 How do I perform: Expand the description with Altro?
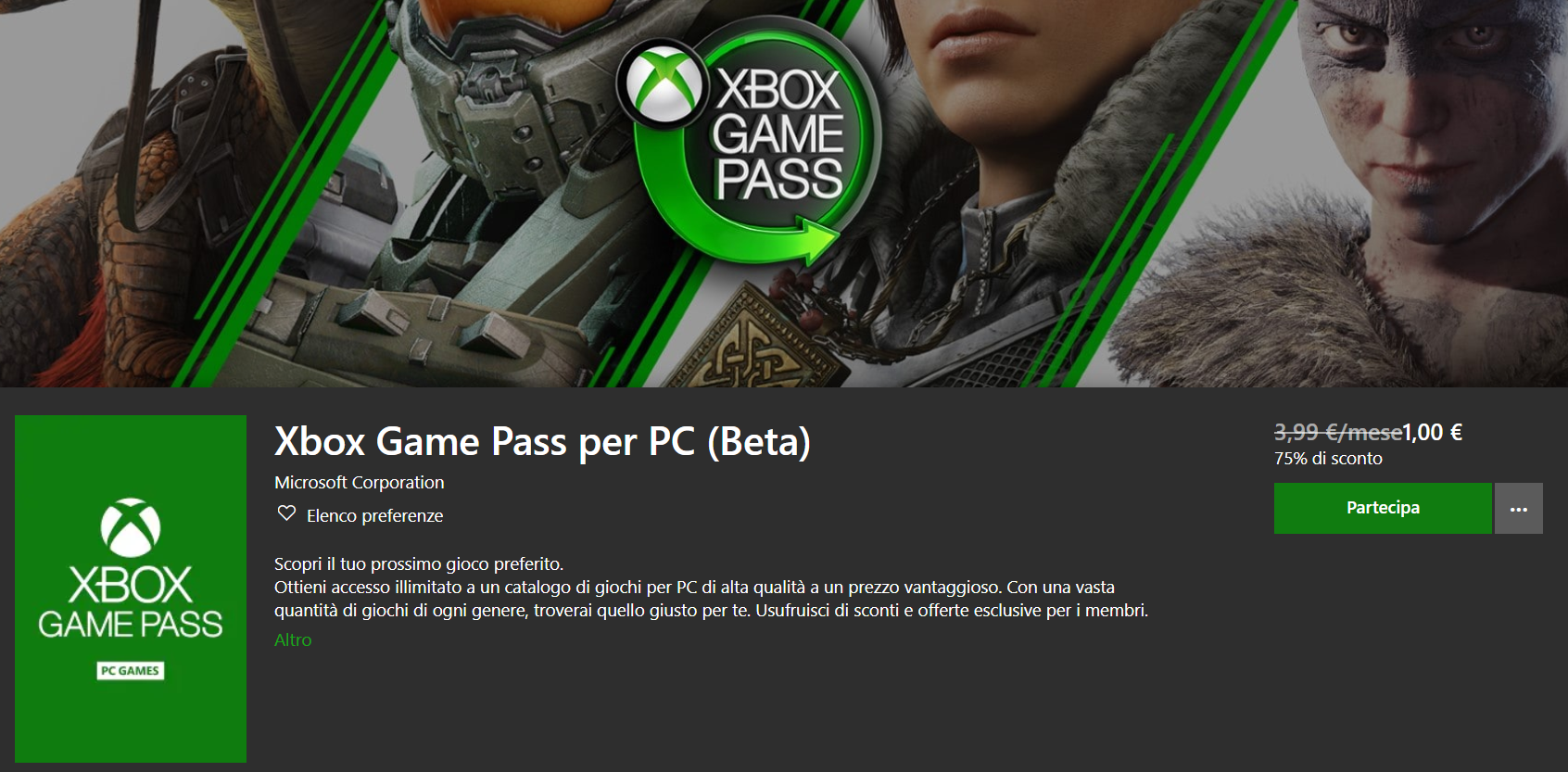(x=293, y=639)
